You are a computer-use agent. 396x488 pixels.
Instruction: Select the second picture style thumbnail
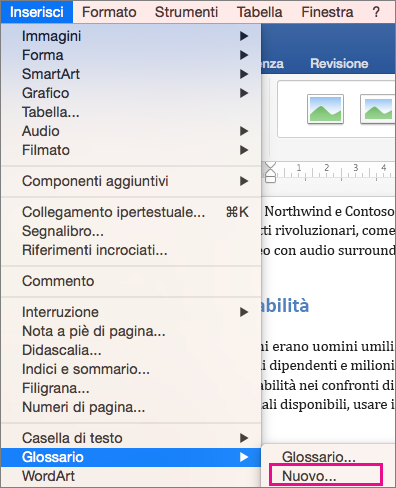tap(378, 109)
